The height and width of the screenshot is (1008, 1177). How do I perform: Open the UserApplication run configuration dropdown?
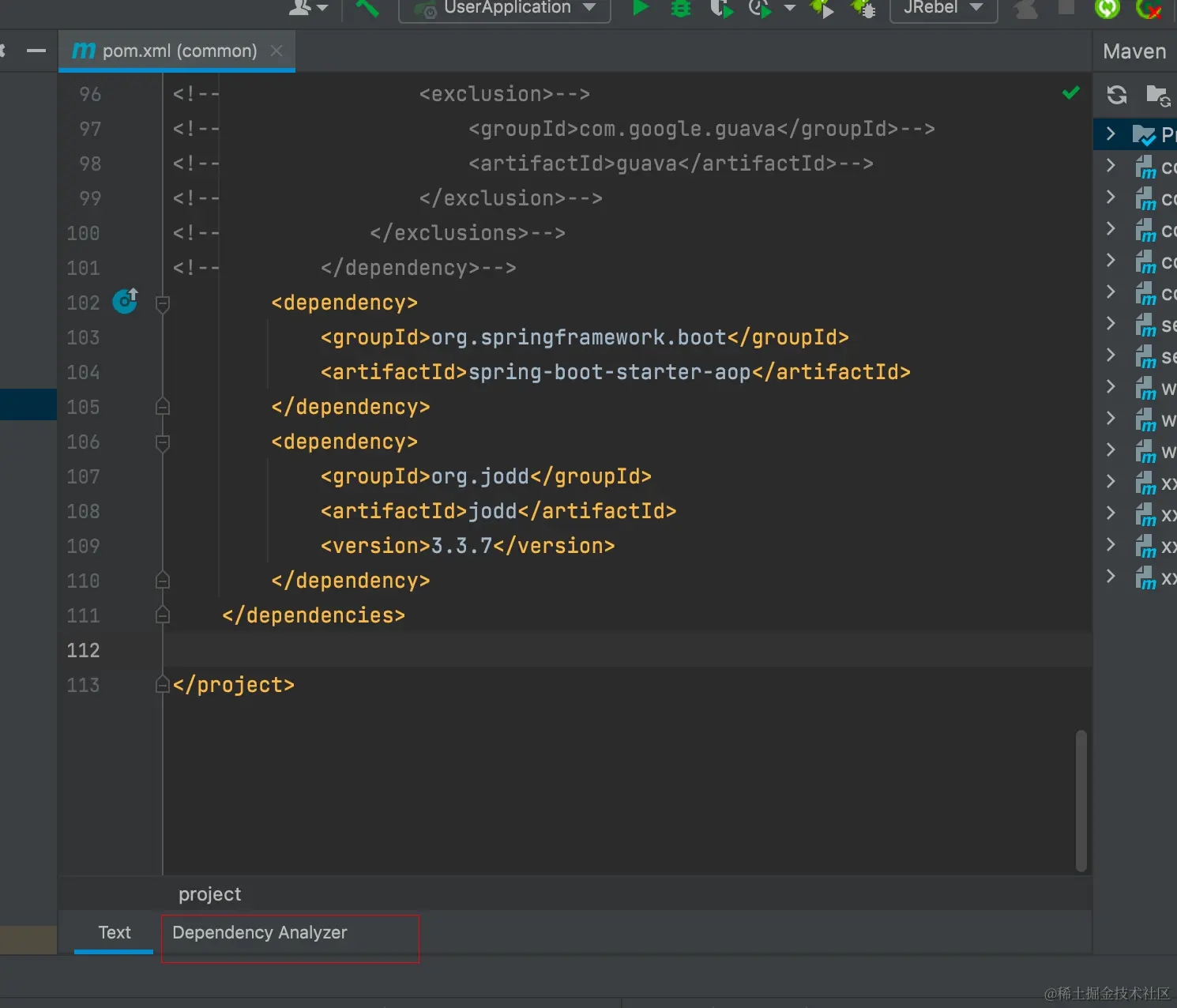506,9
